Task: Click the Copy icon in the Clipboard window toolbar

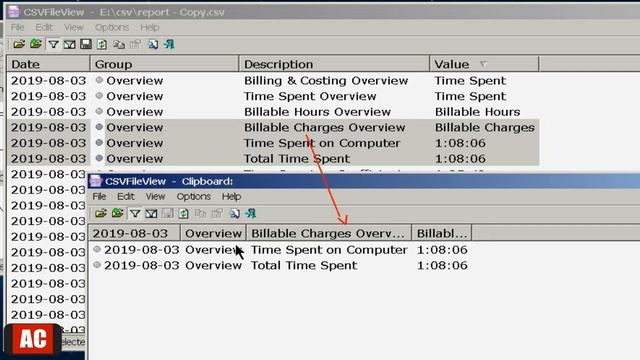Action: 200,213
